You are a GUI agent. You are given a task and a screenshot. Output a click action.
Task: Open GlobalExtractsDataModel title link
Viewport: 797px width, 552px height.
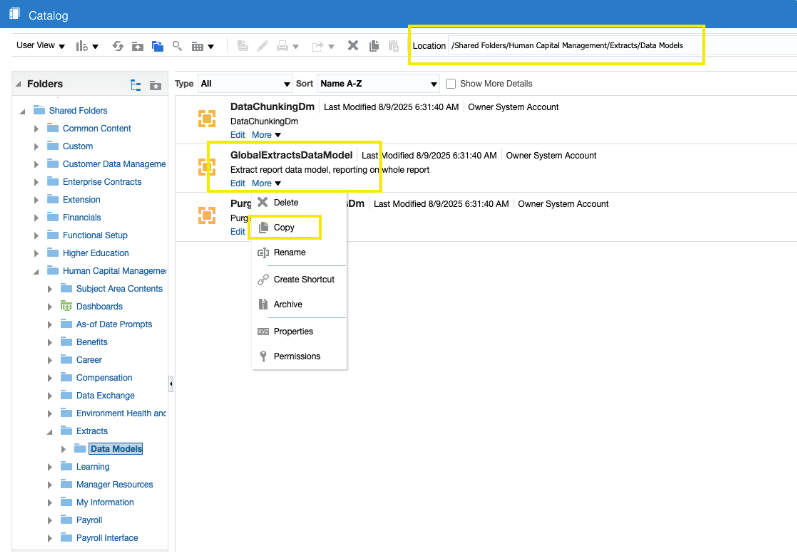291,155
